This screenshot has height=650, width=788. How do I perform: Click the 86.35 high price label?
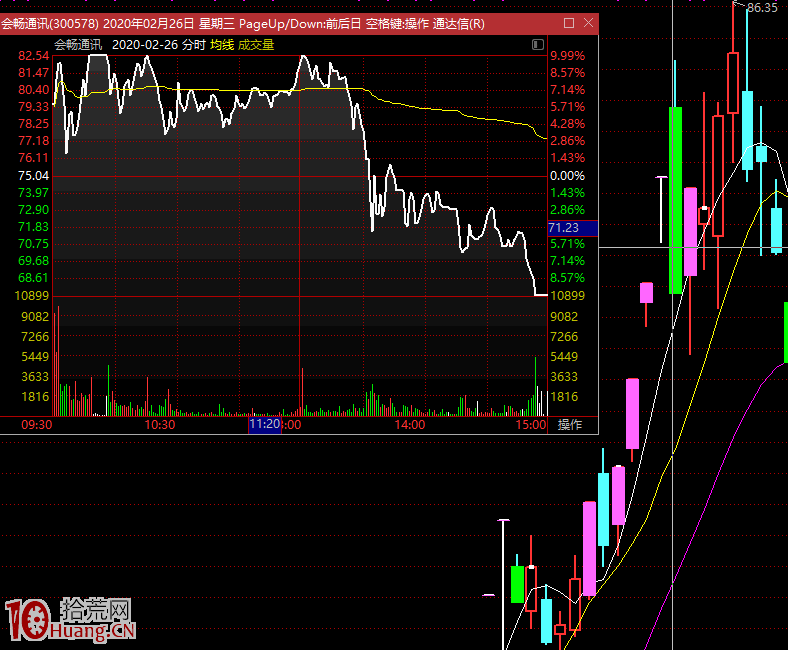762,8
